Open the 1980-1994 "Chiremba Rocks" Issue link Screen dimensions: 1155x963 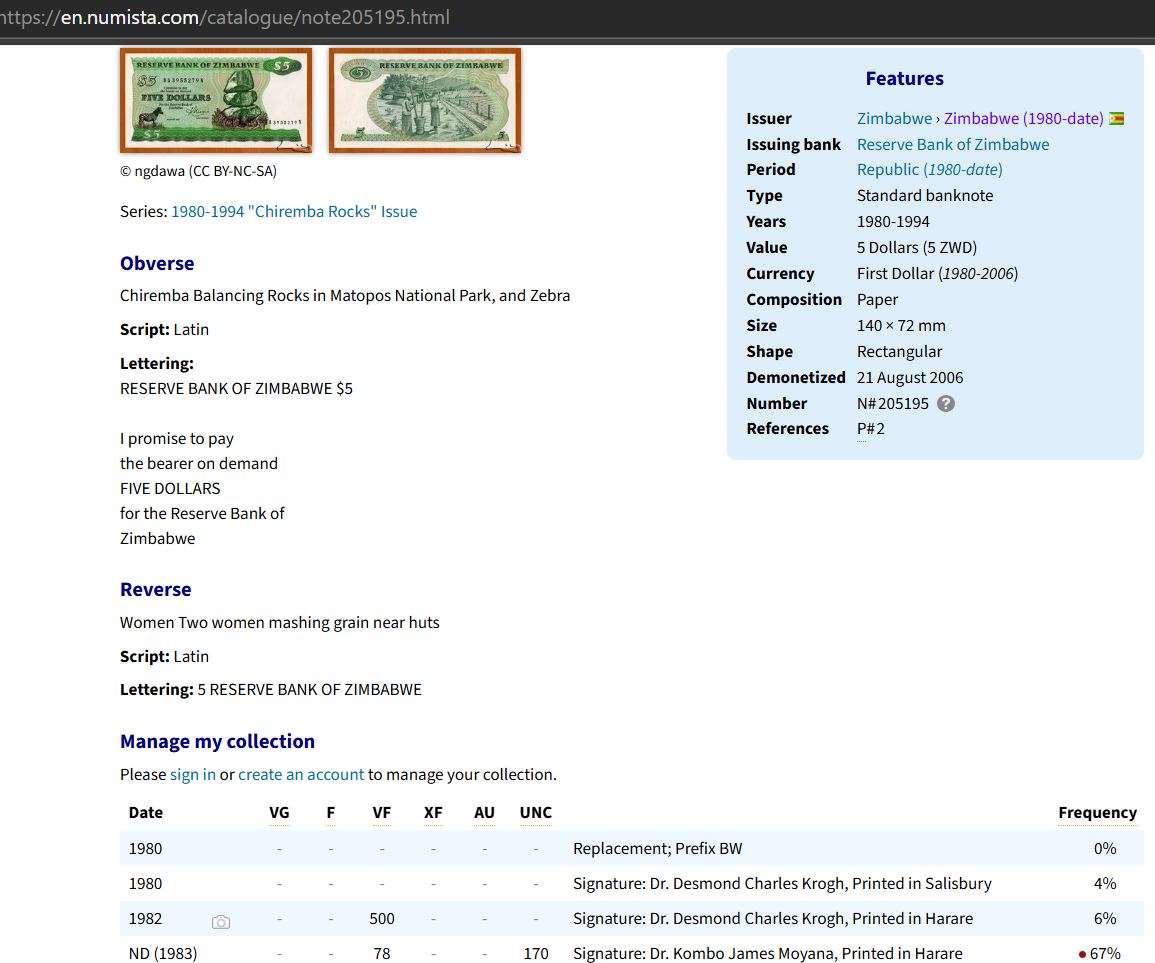coord(294,212)
